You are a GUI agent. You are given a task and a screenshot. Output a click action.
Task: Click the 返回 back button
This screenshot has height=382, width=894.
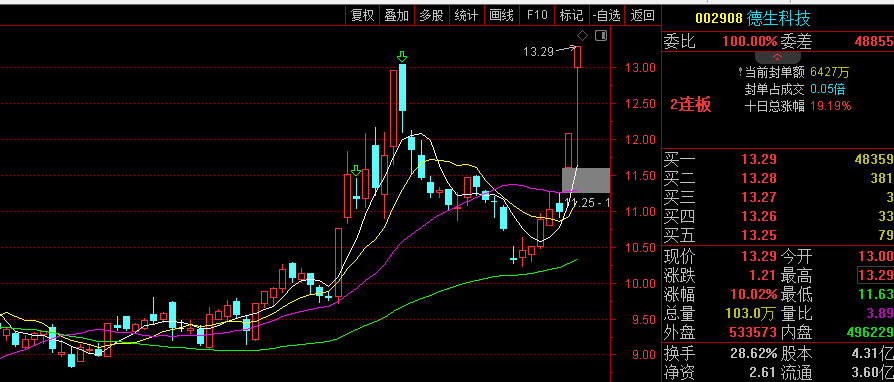(643, 15)
